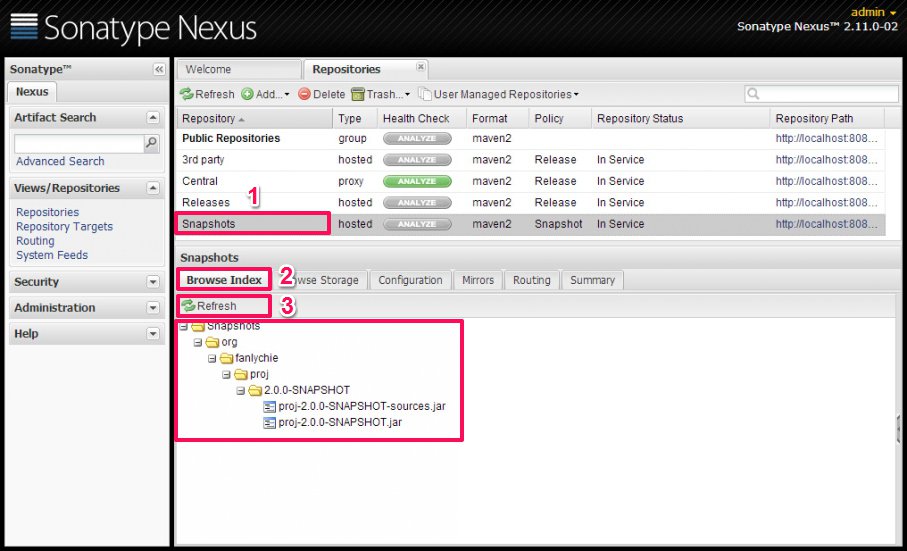Viewport: 907px width, 551px height.
Task: Open the Add... repository menu
Action: [x=265, y=94]
